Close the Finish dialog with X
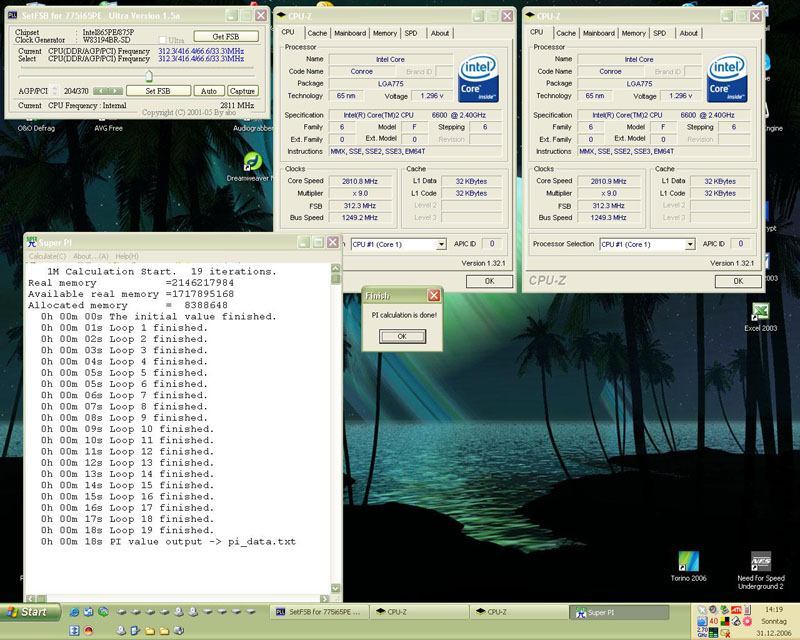Viewport: 800px width, 640px height. click(433, 295)
